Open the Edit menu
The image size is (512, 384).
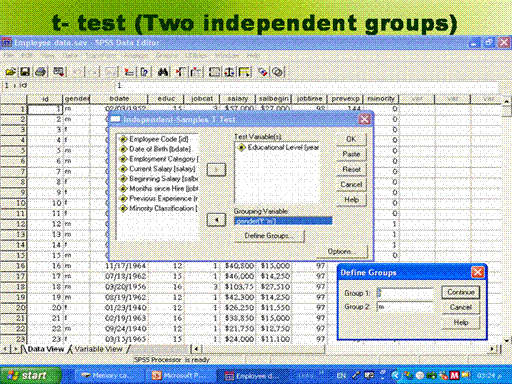click(x=27, y=55)
